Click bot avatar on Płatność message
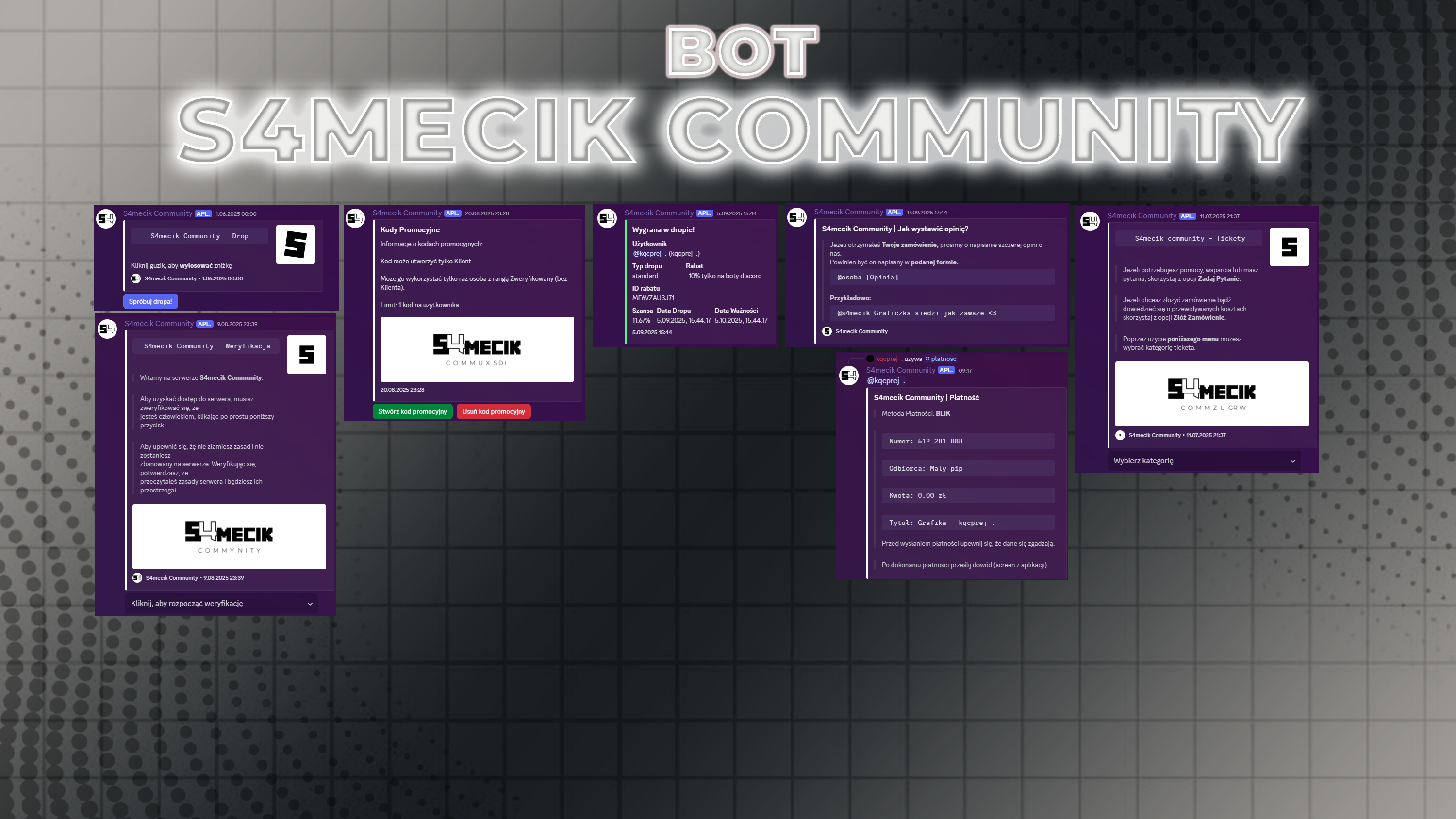The width and height of the screenshot is (1456, 819). pos(849,376)
